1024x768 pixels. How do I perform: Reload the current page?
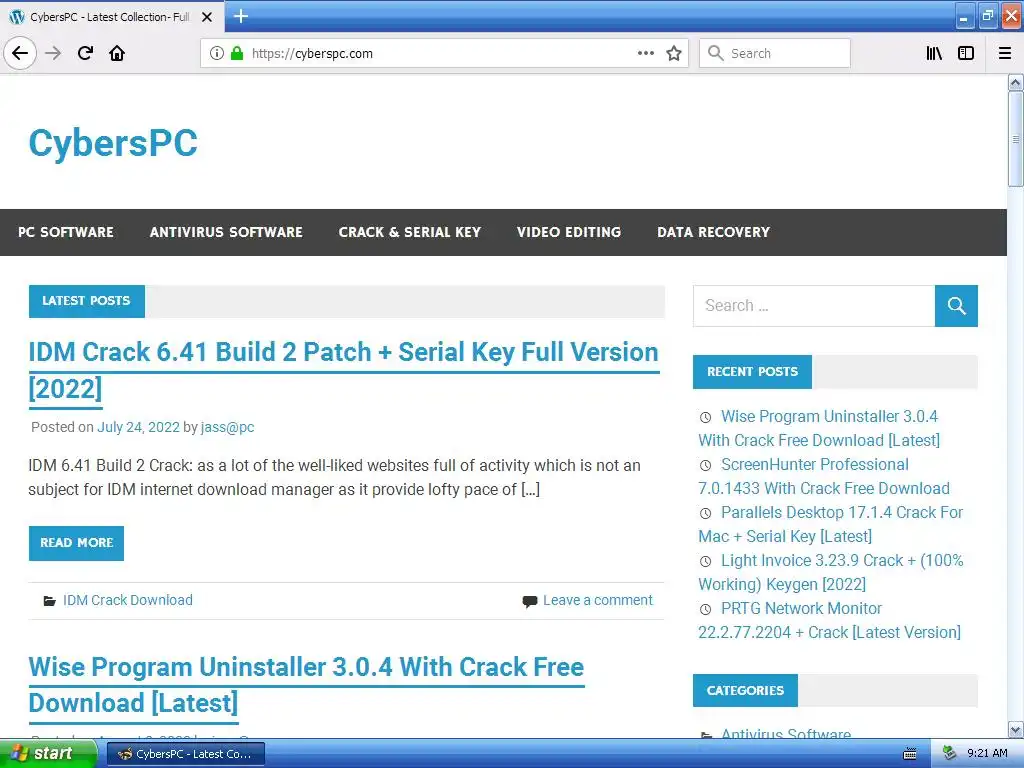(x=85, y=53)
